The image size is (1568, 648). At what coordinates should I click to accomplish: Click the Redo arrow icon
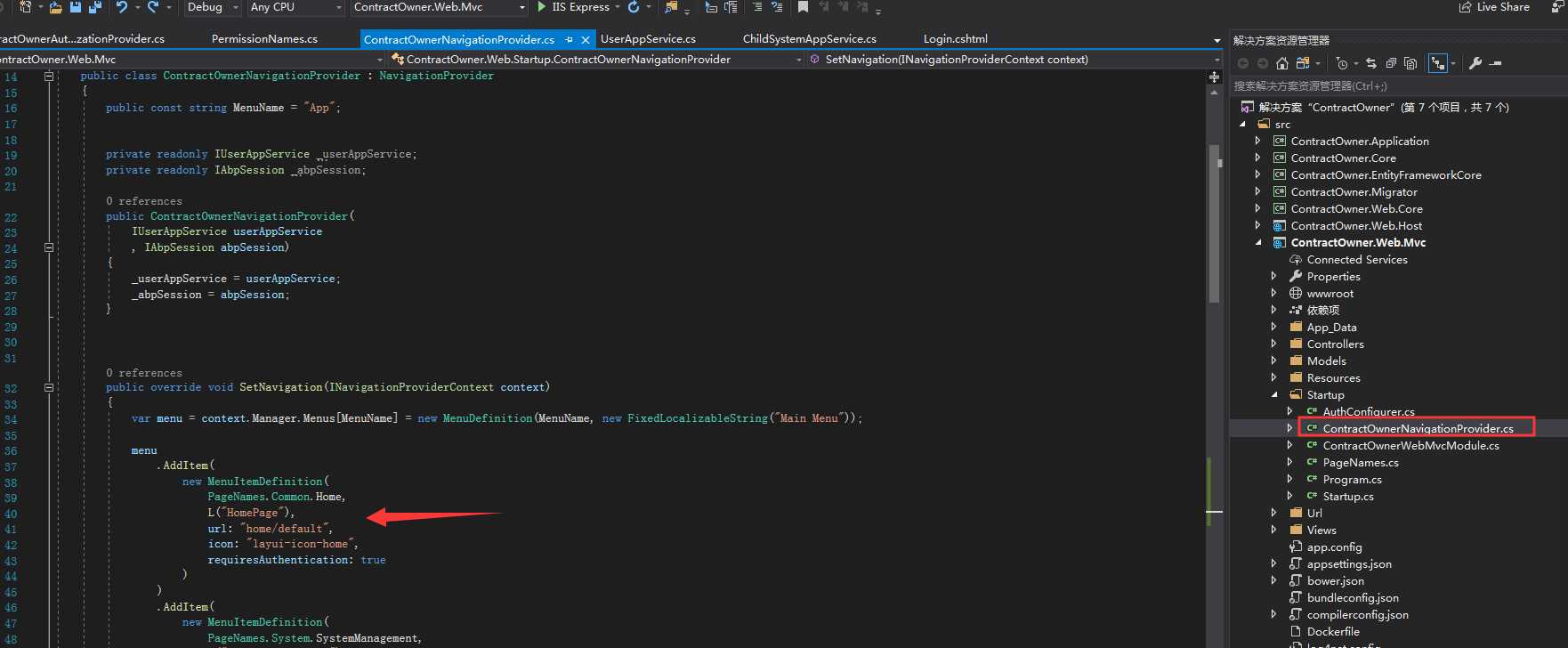pyautogui.click(x=153, y=7)
